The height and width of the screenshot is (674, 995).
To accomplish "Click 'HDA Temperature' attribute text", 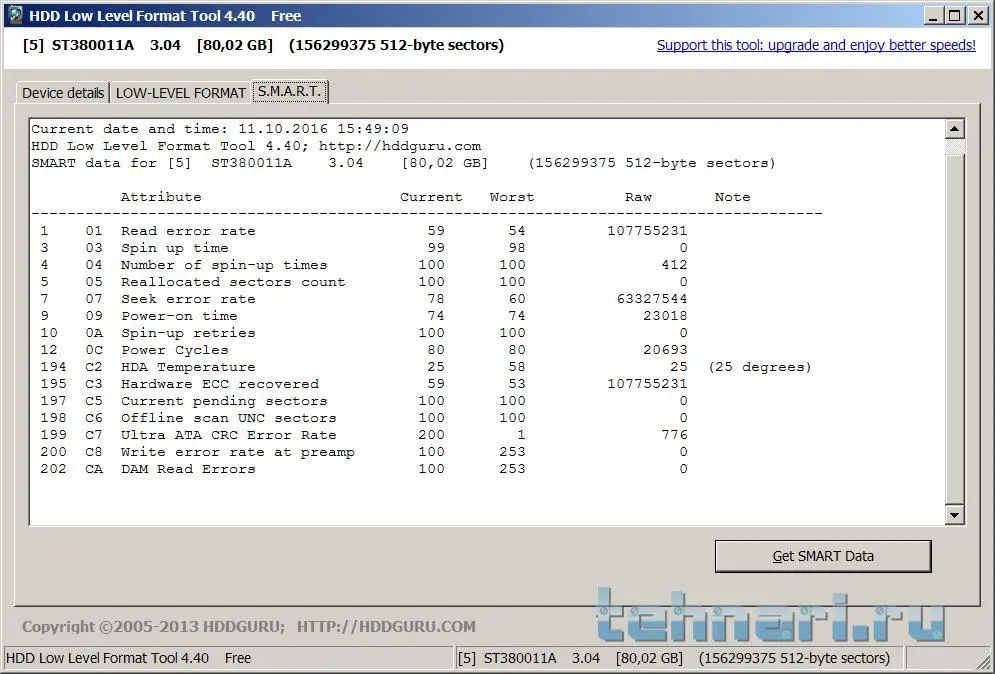I will (x=188, y=367).
